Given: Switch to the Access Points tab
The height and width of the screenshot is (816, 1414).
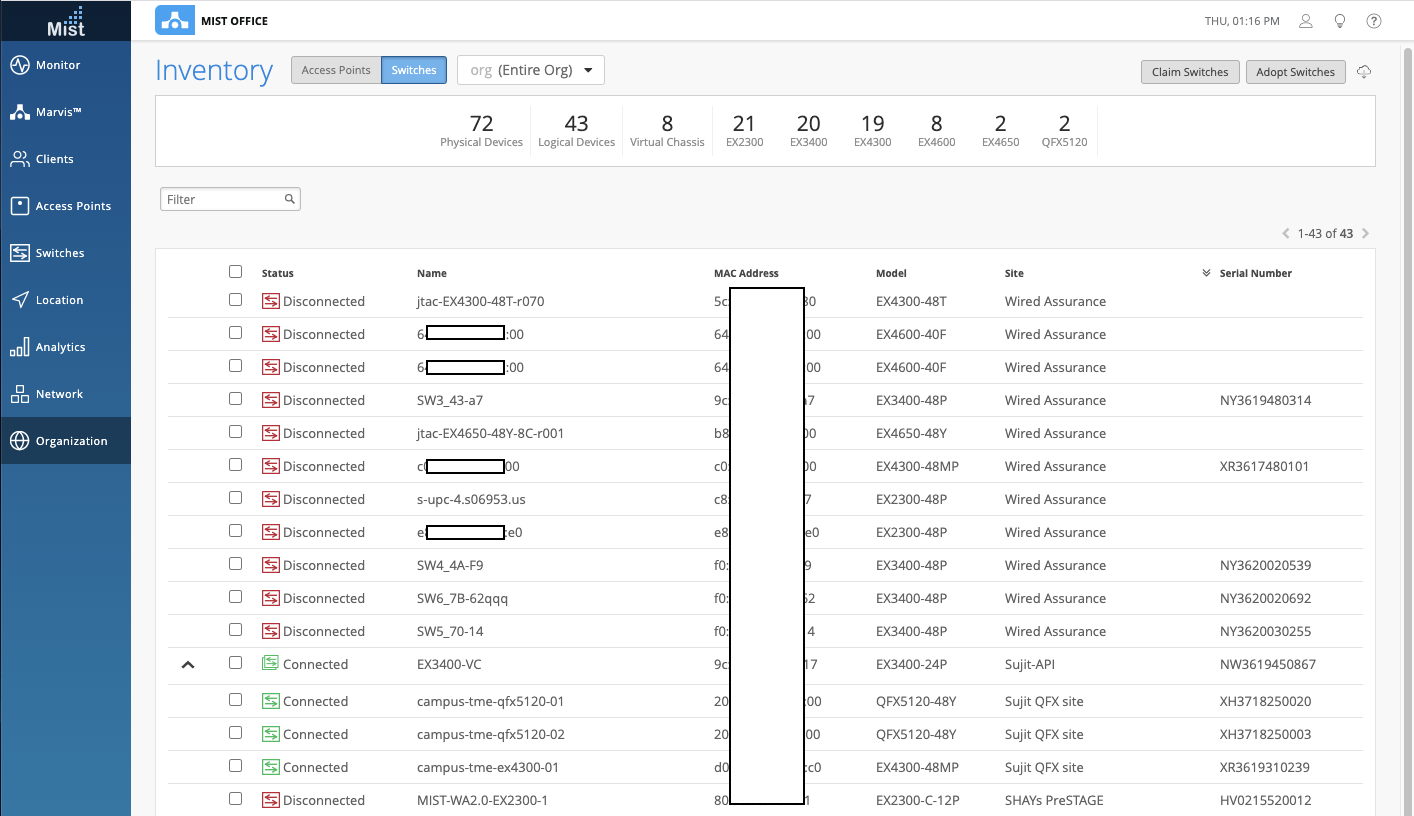Looking at the screenshot, I should pyautogui.click(x=336, y=70).
